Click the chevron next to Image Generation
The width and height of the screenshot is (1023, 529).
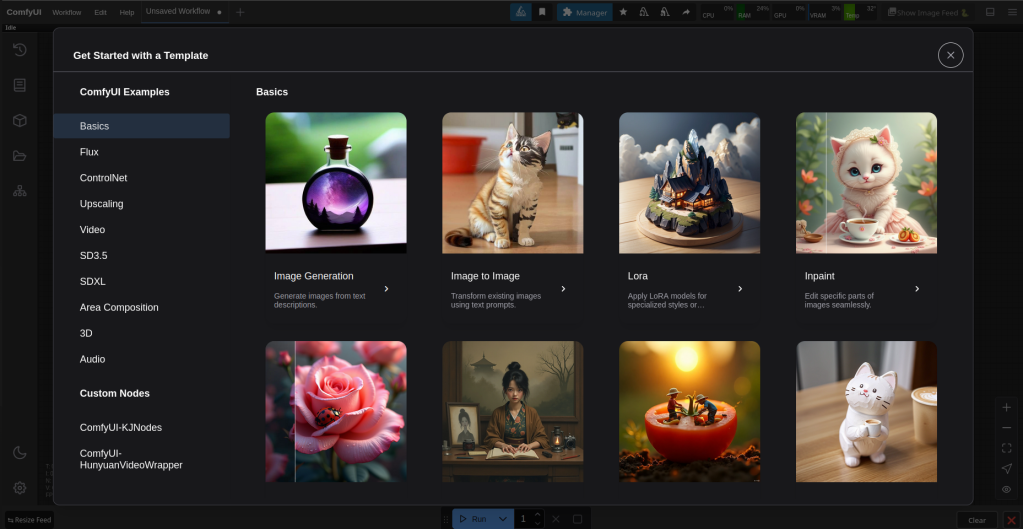(x=387, y=289)
